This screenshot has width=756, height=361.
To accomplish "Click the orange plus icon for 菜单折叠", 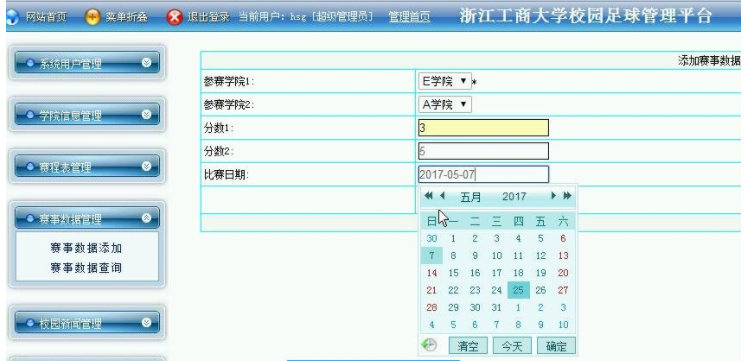I will 93,17.
